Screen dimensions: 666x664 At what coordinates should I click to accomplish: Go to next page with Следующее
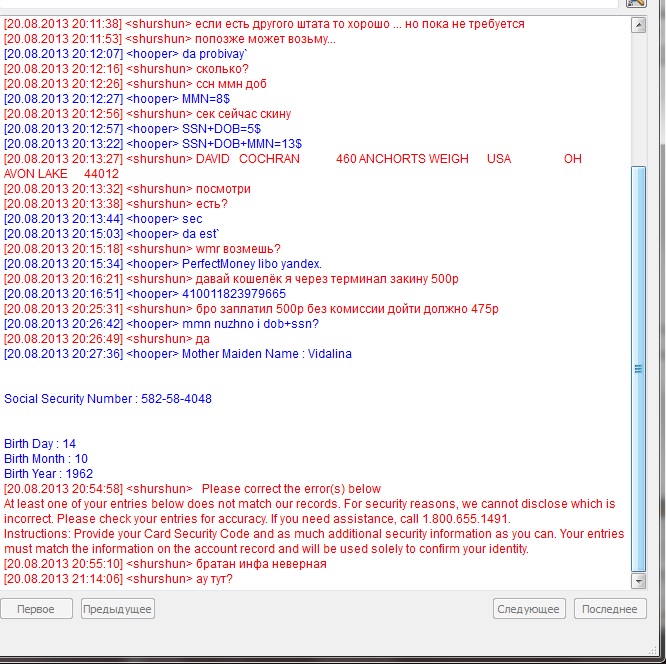[529, 609]
